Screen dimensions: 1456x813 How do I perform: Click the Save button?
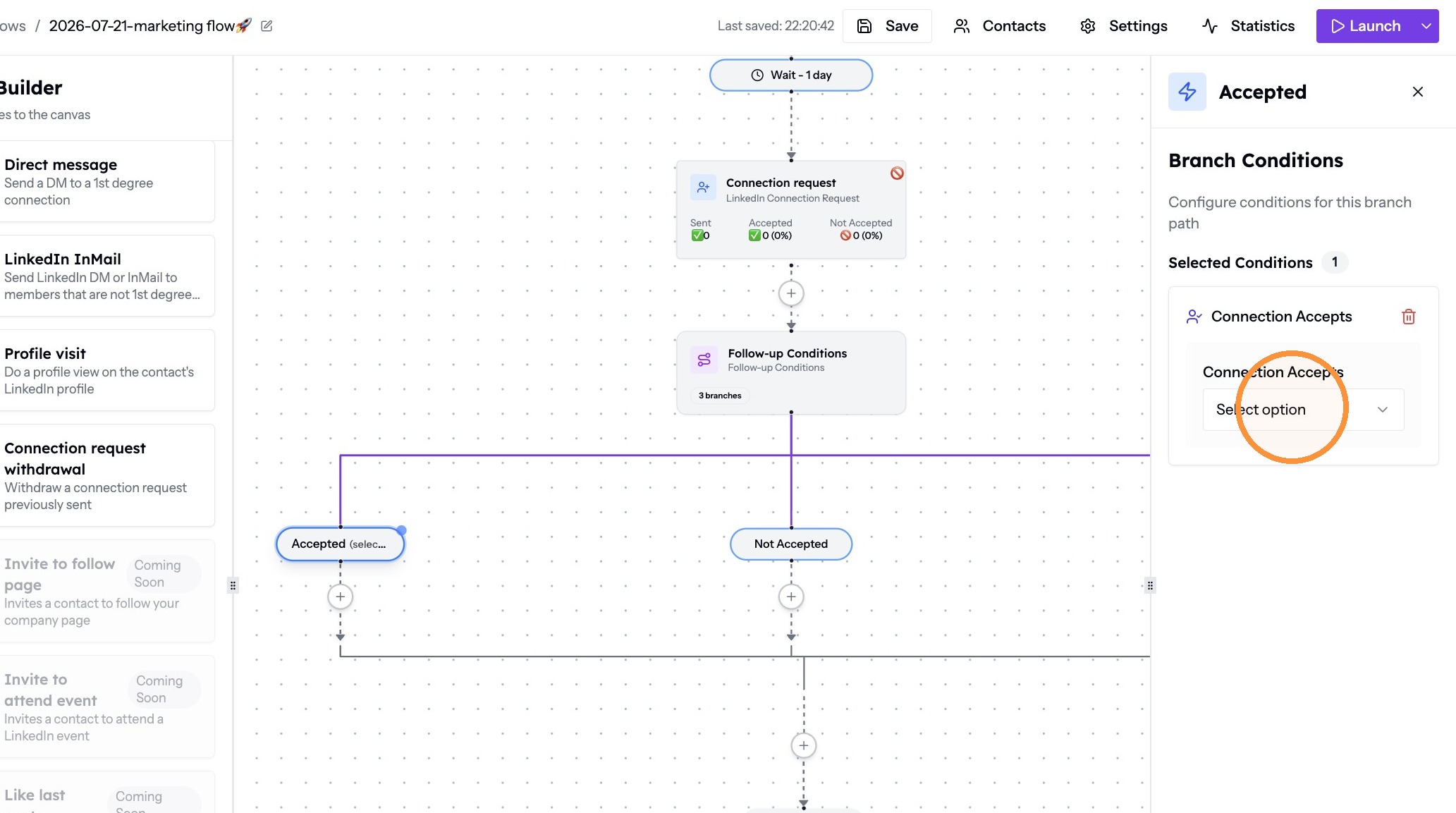[x=887, y=26]
